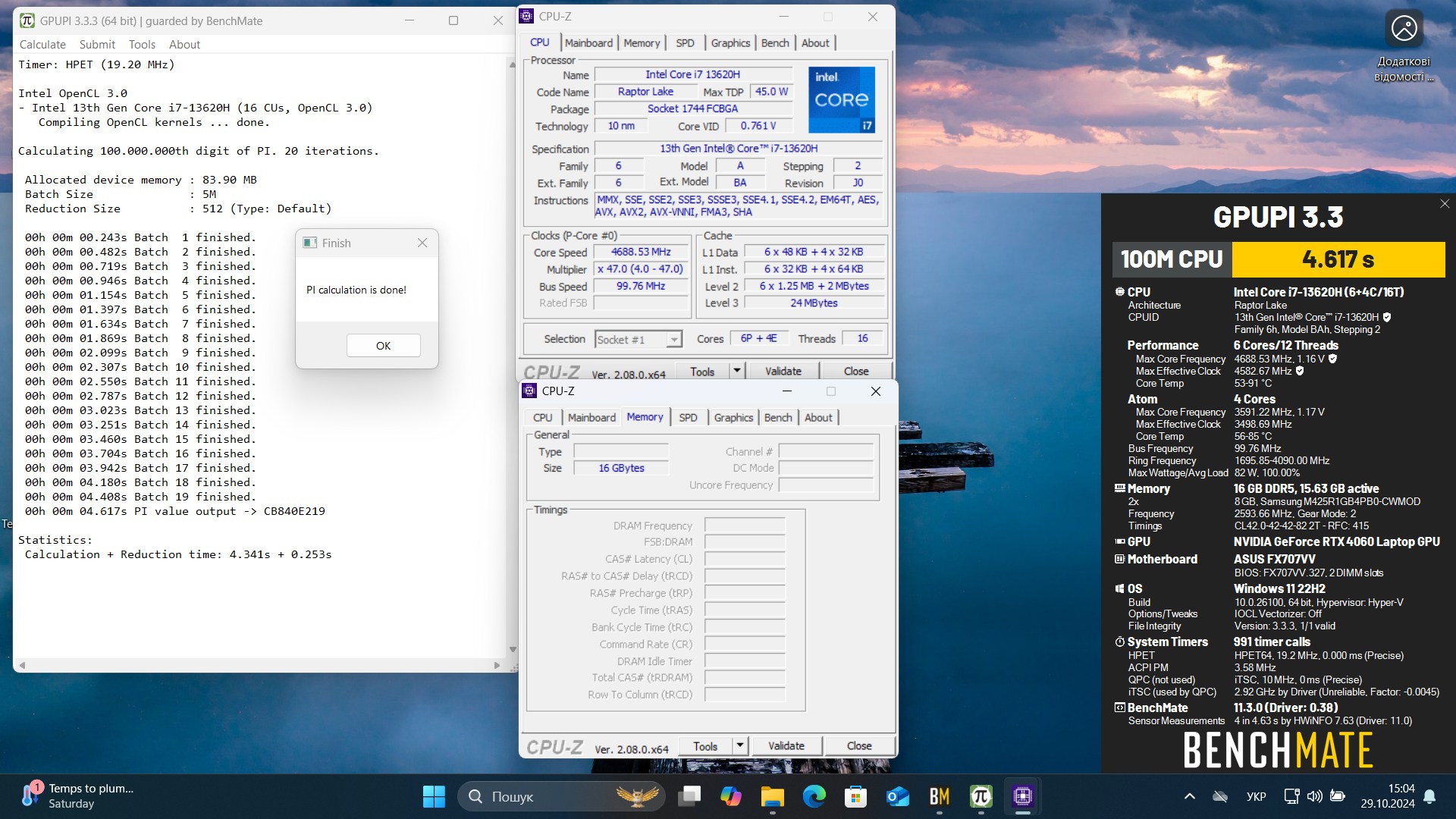Open File Explorer from the taskbar
Screen dimensions: 1456x819
point(773,796)
